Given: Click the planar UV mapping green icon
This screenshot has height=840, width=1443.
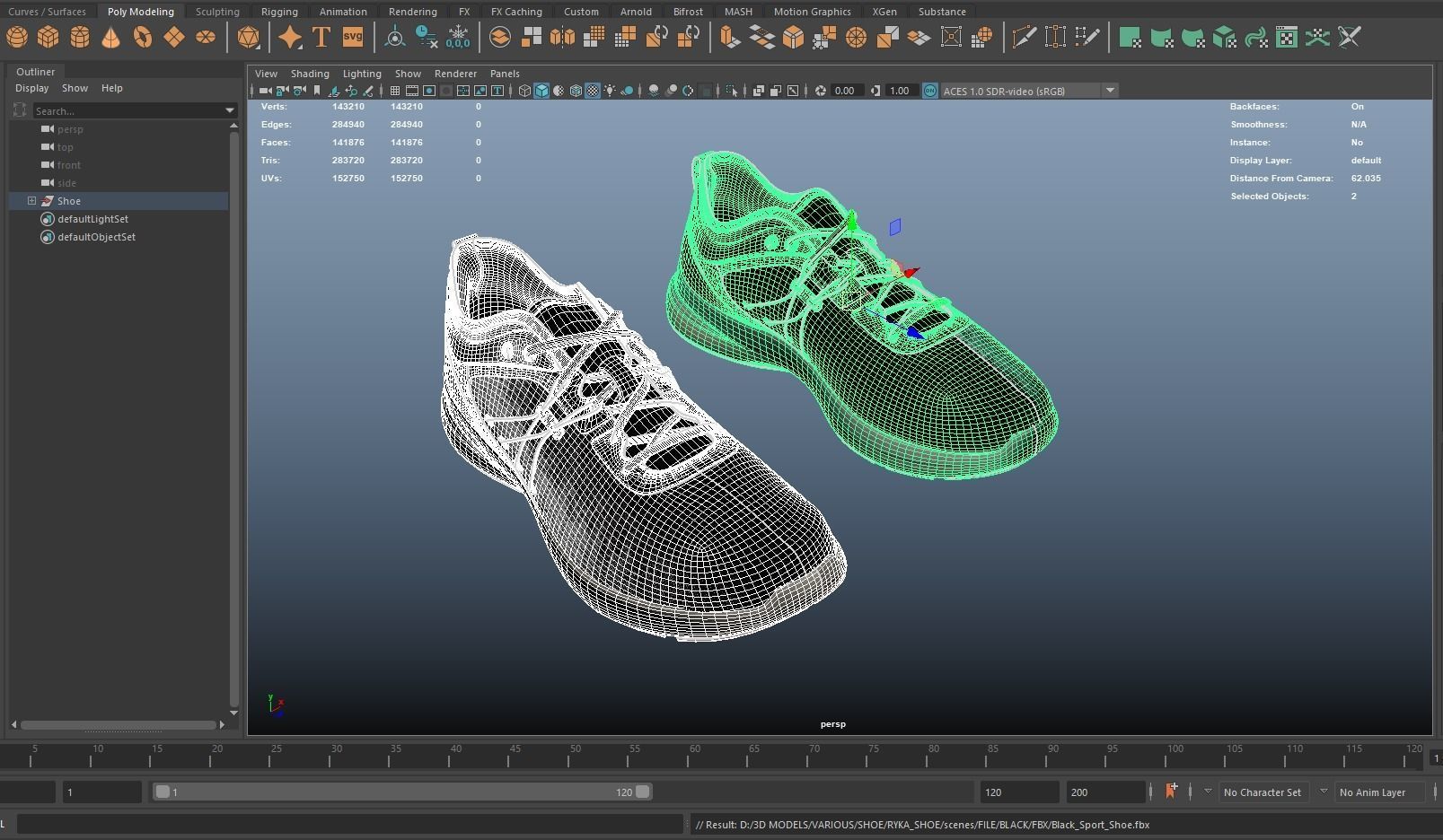Looking at the screenshot, I should (x=1131, y=37).
